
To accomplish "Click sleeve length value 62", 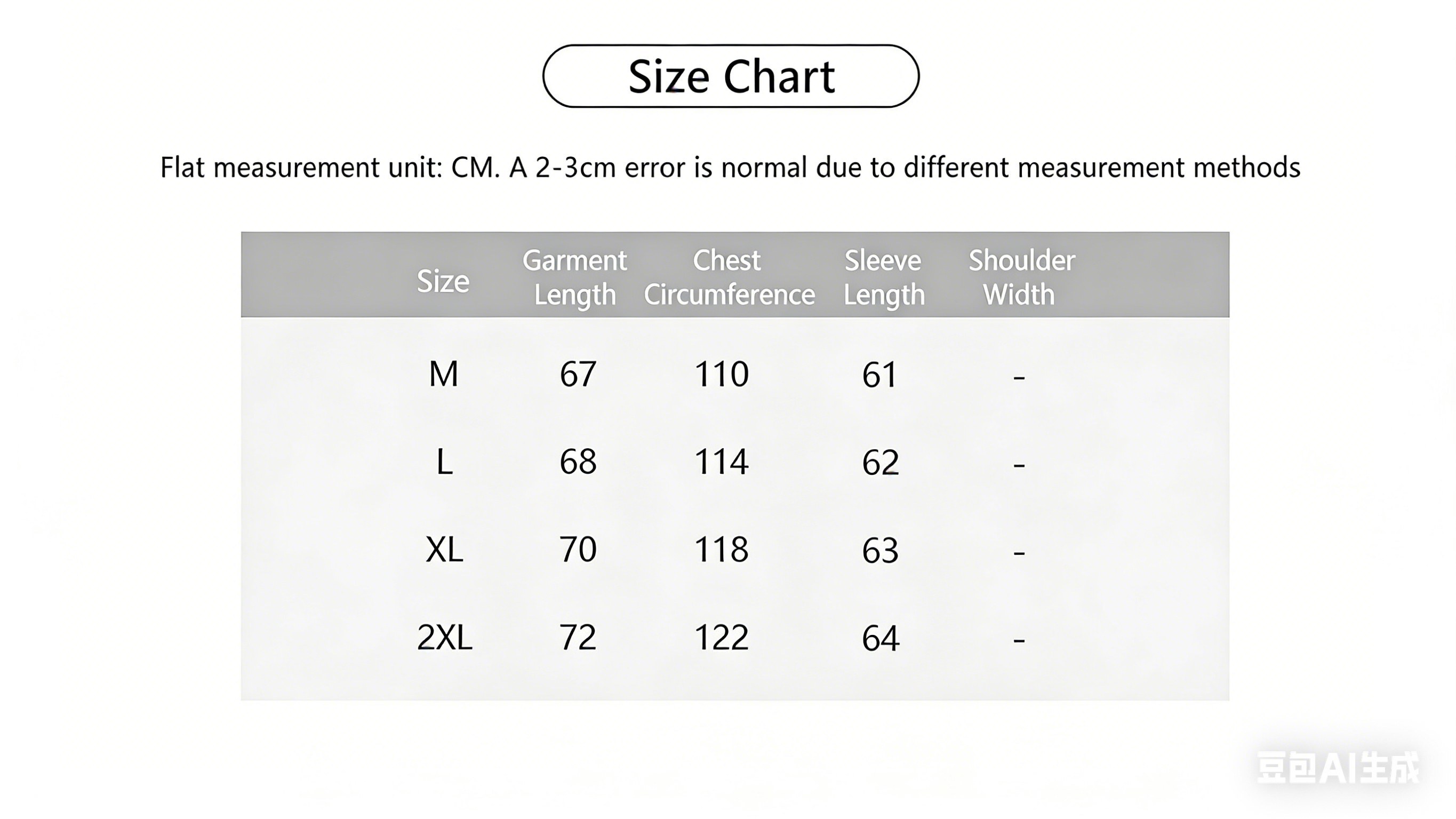I will pos(880,462).
